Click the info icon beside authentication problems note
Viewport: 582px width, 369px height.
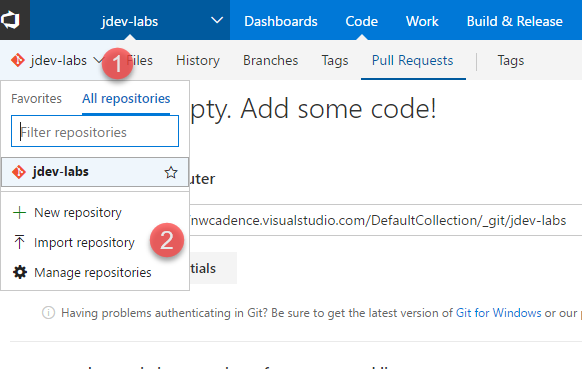pyautogui.click(x=48, y=313)
